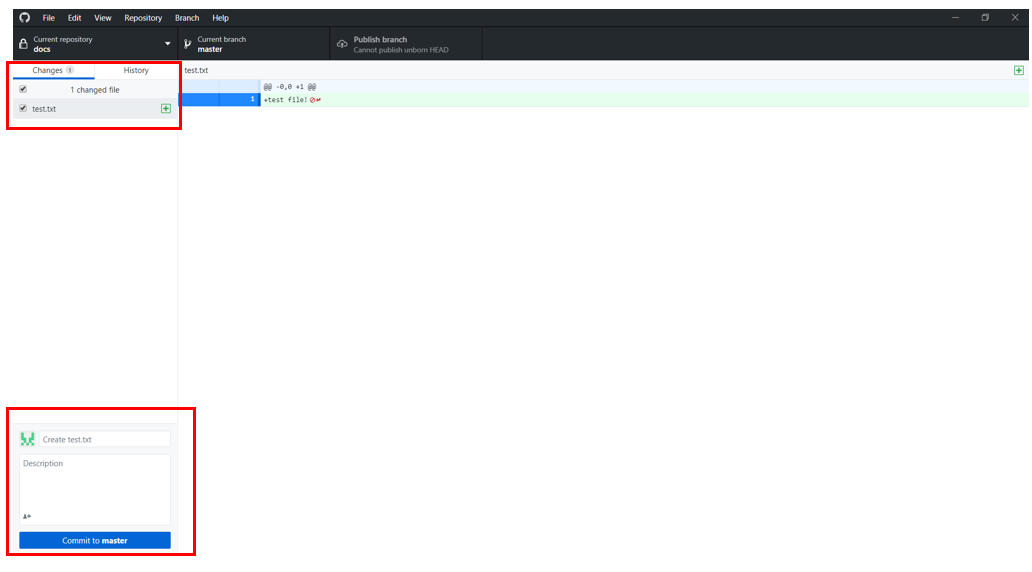Click the GitHub octocat logo in title bar
The image size is (1032, 572).
tap(24, 18)
